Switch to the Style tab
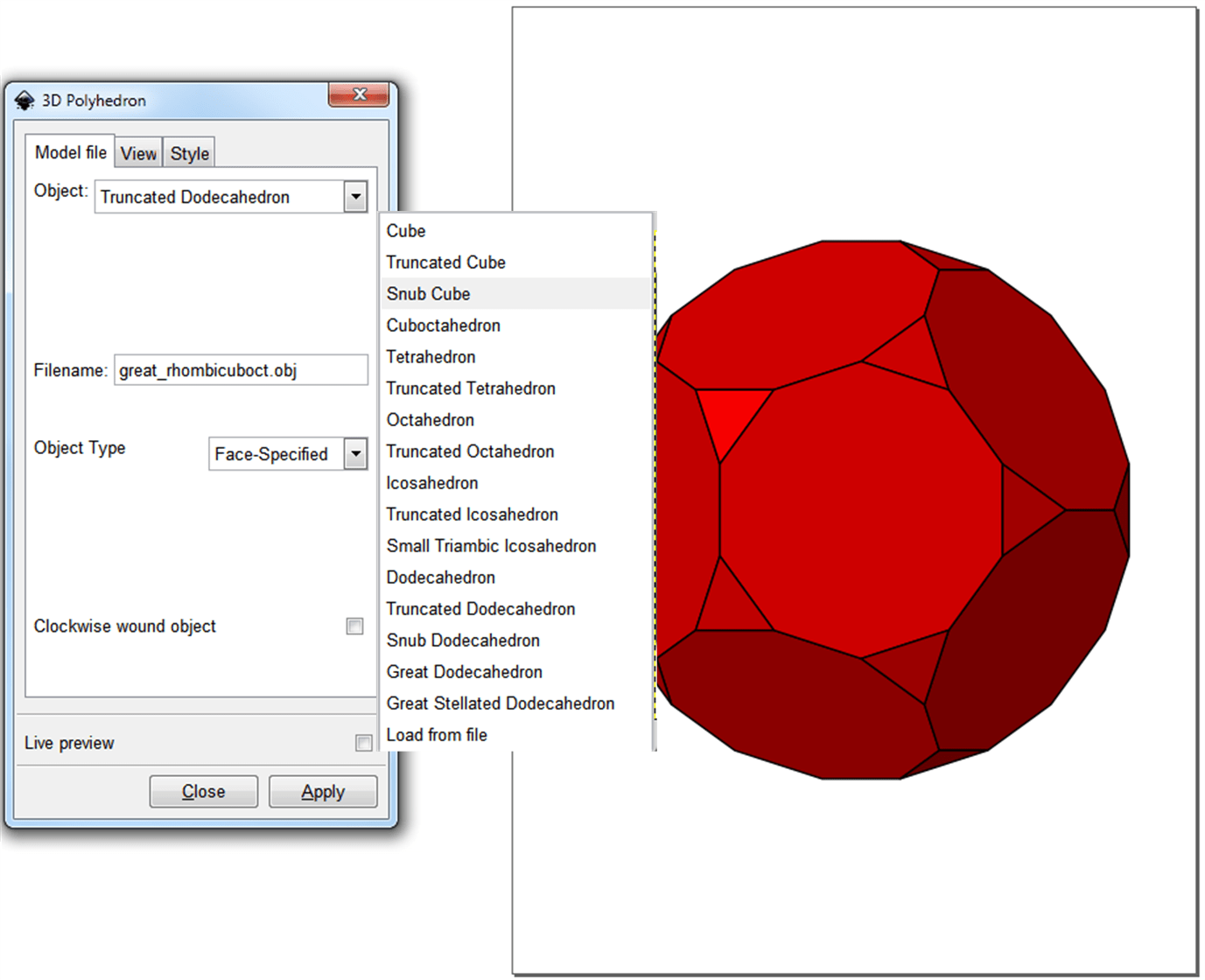The height and width of the screenshot is (980, 1205). pos(189,152)
